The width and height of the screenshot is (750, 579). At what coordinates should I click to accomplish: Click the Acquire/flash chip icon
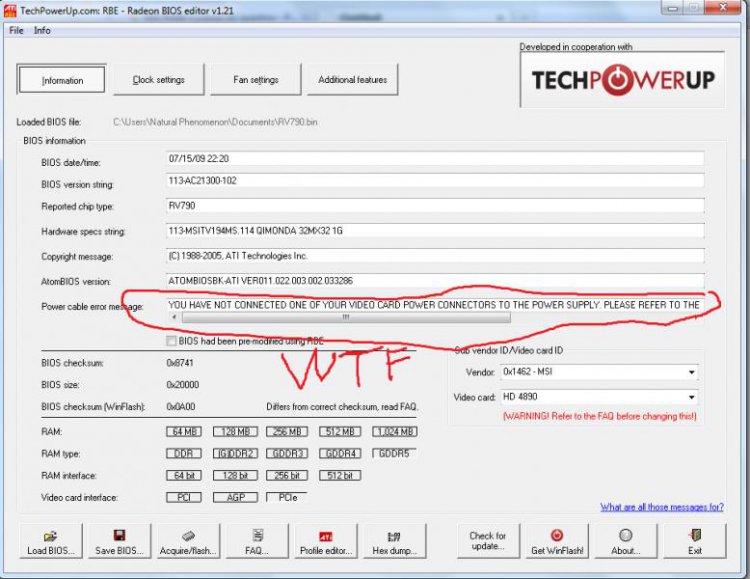[x=188, y=535]
